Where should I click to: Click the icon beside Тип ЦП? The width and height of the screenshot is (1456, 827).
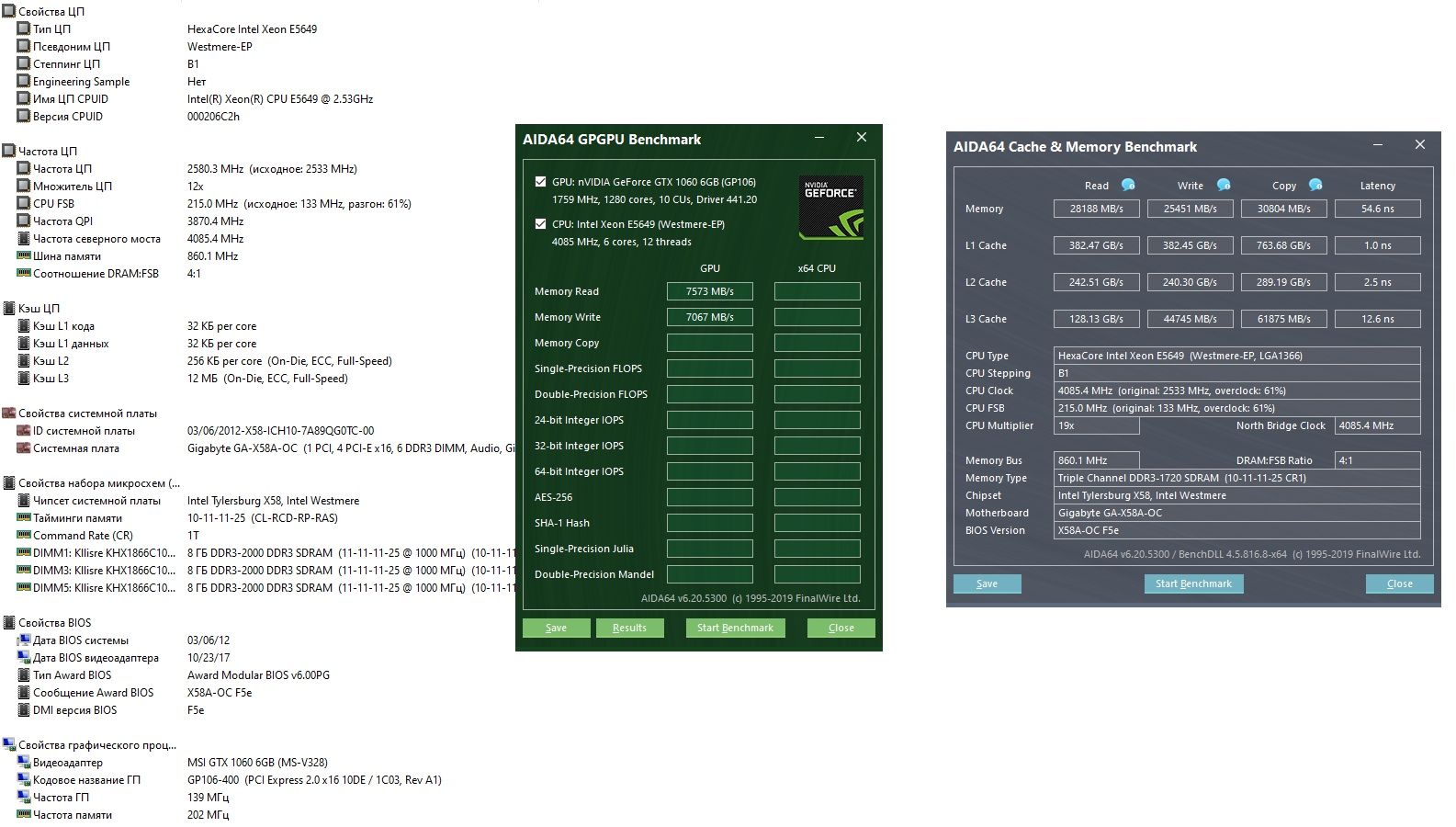(24, 28)
